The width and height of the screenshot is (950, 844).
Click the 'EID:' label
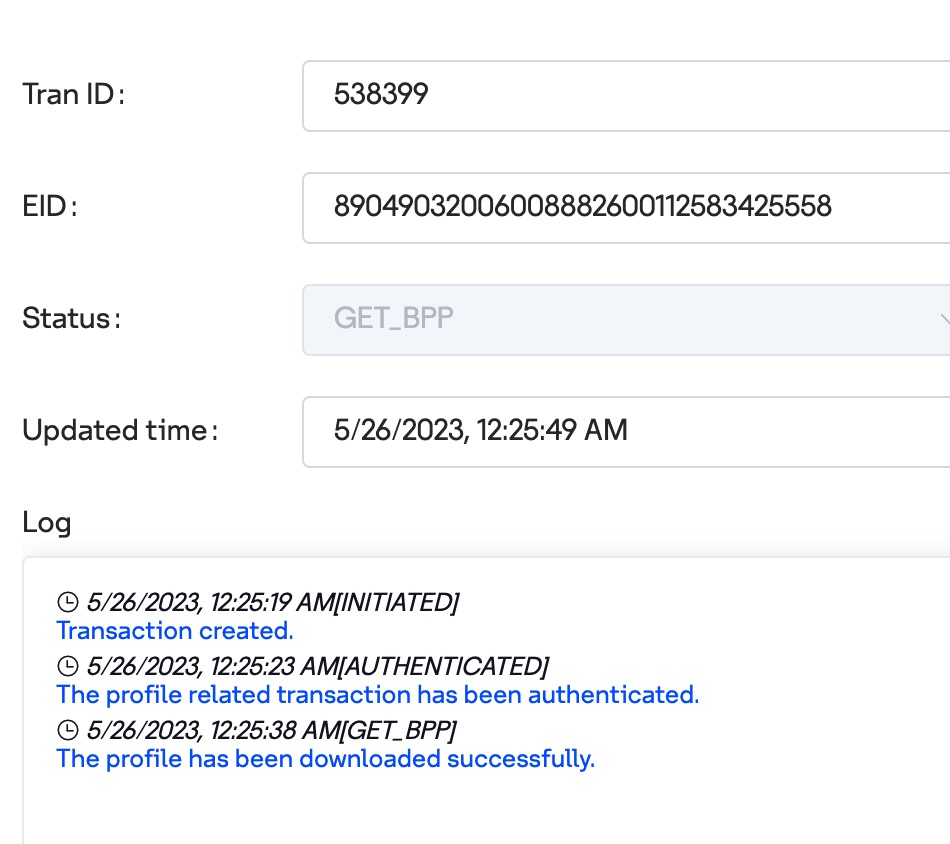coord(50,206)
